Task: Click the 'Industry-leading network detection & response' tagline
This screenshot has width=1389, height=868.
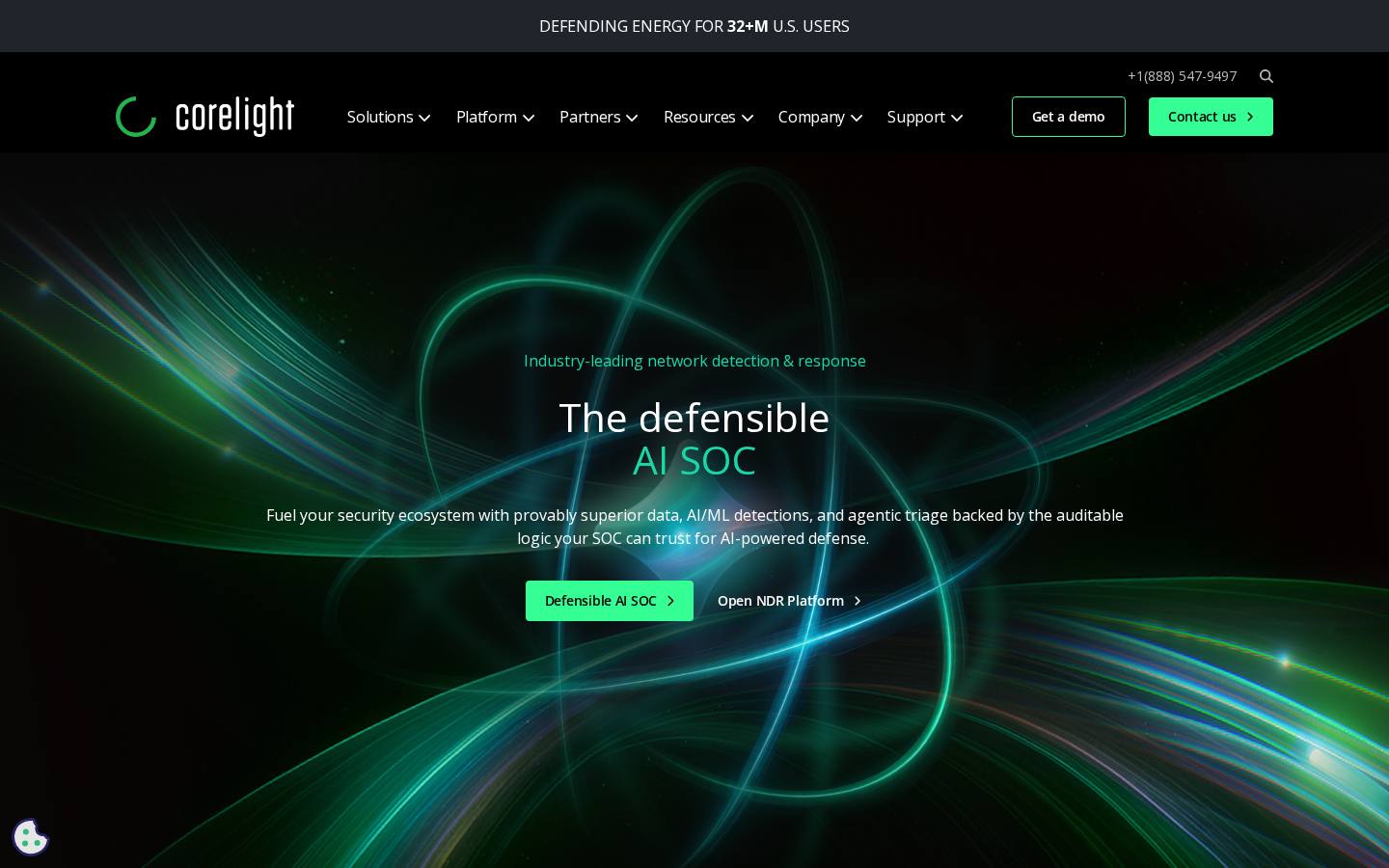Action: [694, 361]
